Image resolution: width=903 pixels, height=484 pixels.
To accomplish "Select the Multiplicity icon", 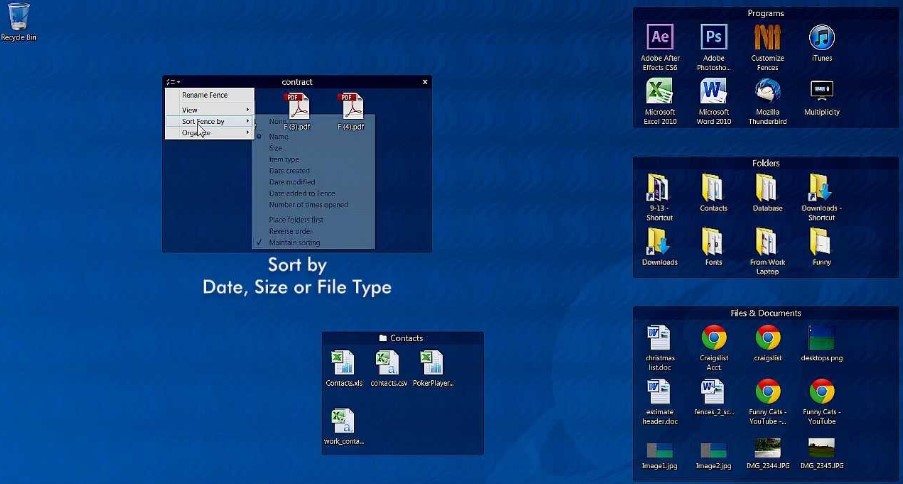I will point(822,92).
